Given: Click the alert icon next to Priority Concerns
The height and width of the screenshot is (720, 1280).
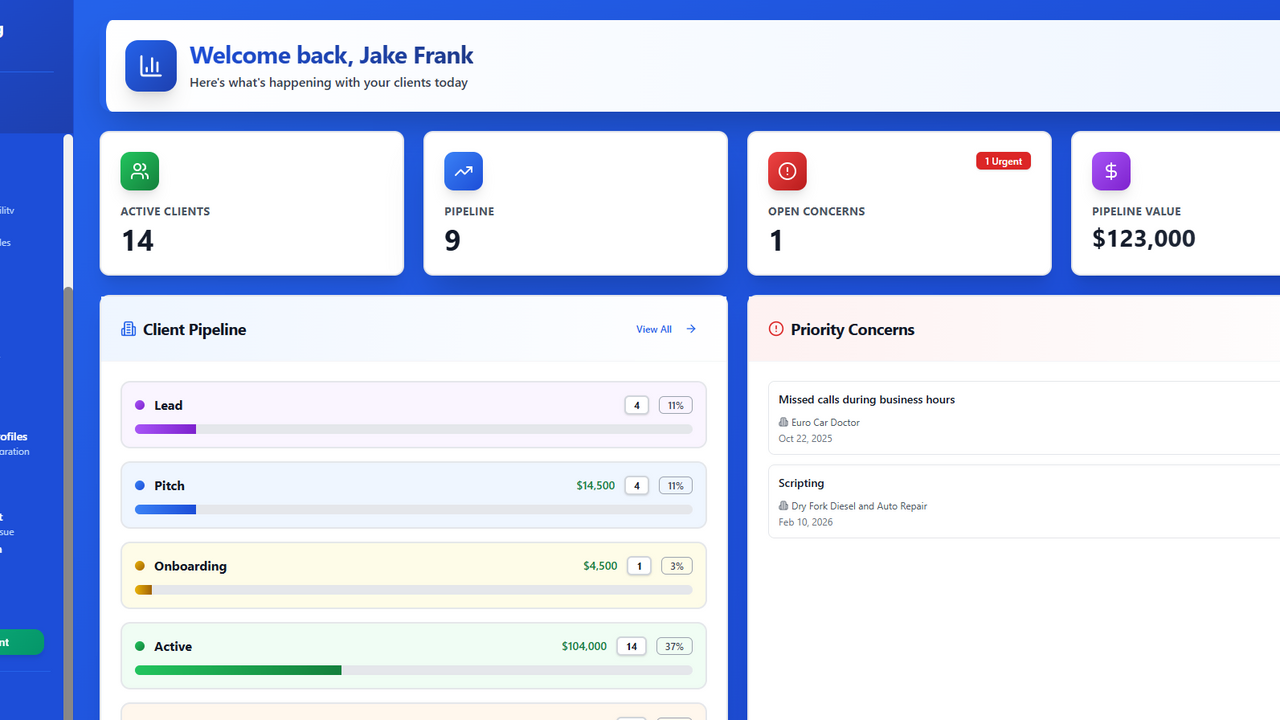Looking at the screenshot, I should 776,329.
